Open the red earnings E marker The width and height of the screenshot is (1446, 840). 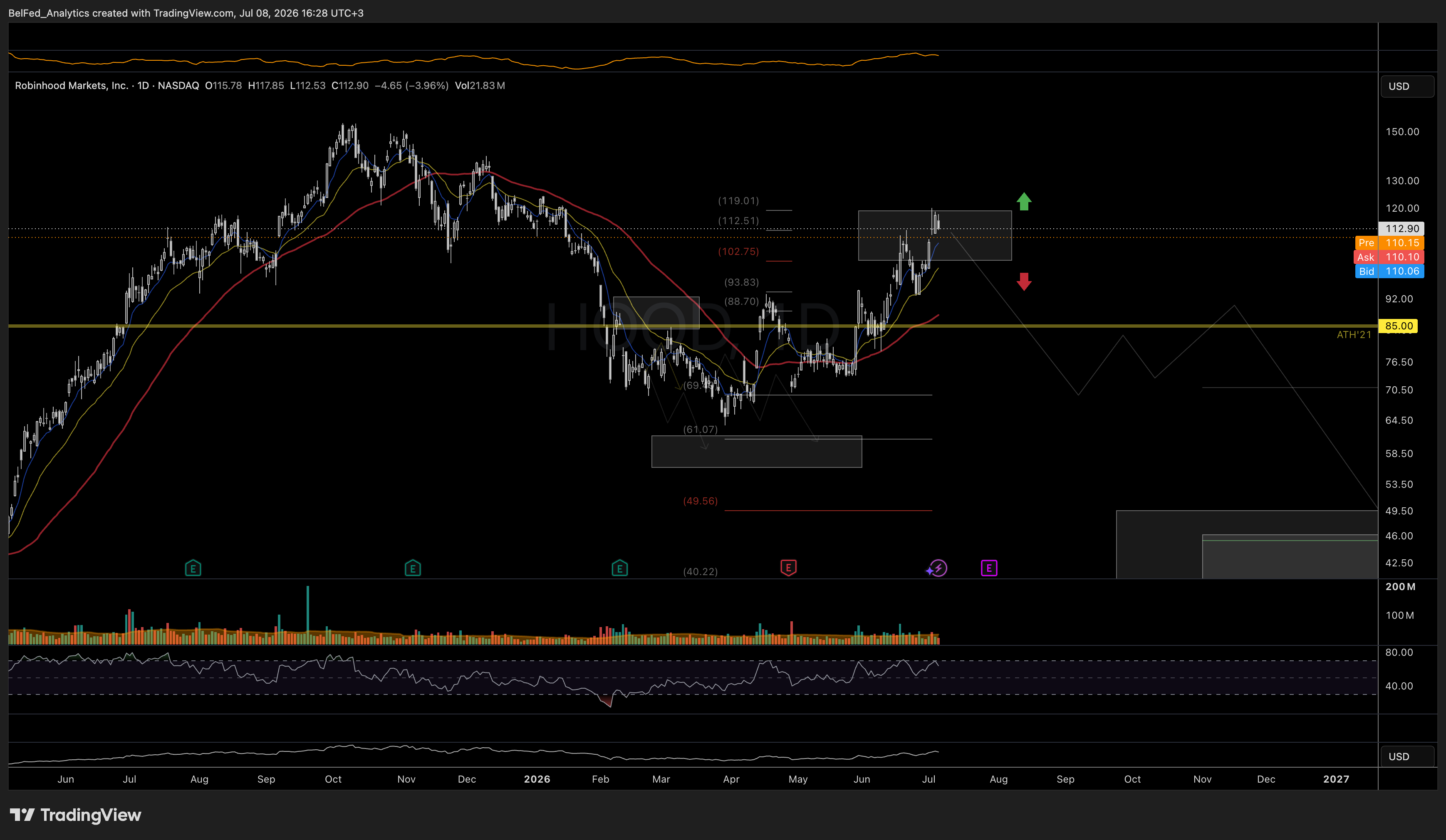pyautogui.click(x=788, y=568)
